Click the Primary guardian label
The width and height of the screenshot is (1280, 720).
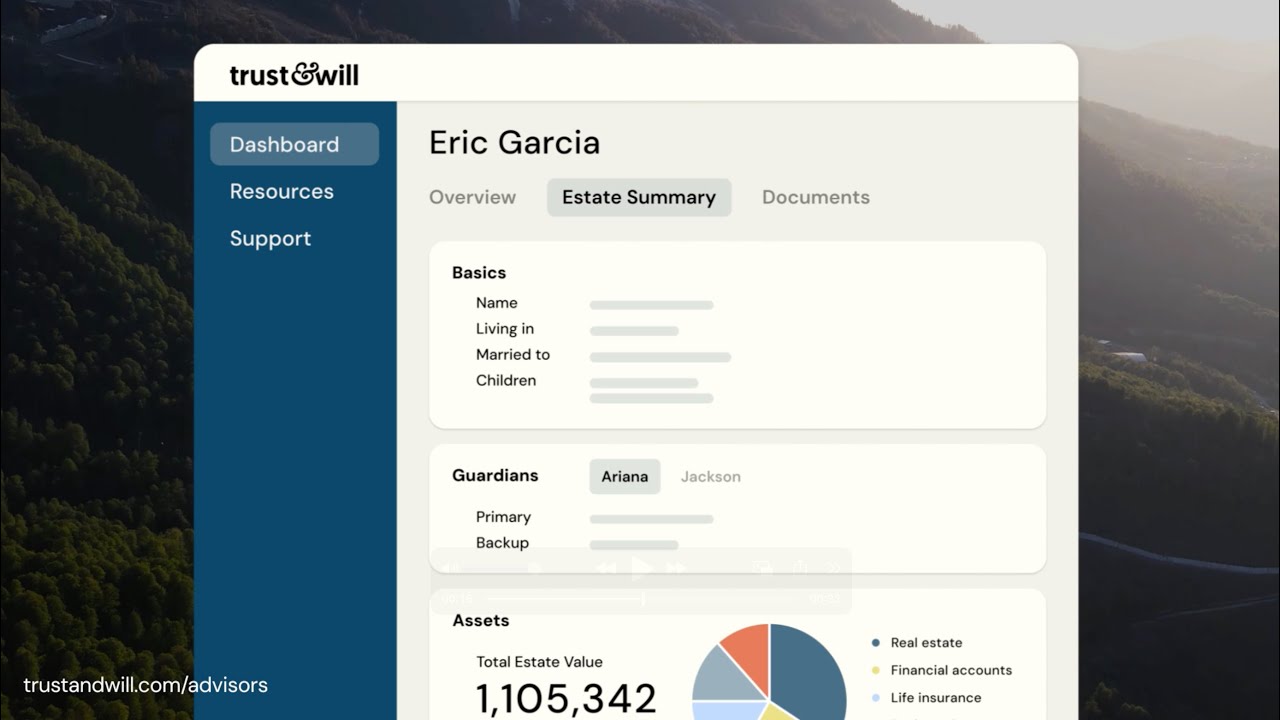(x=503, y=517)
